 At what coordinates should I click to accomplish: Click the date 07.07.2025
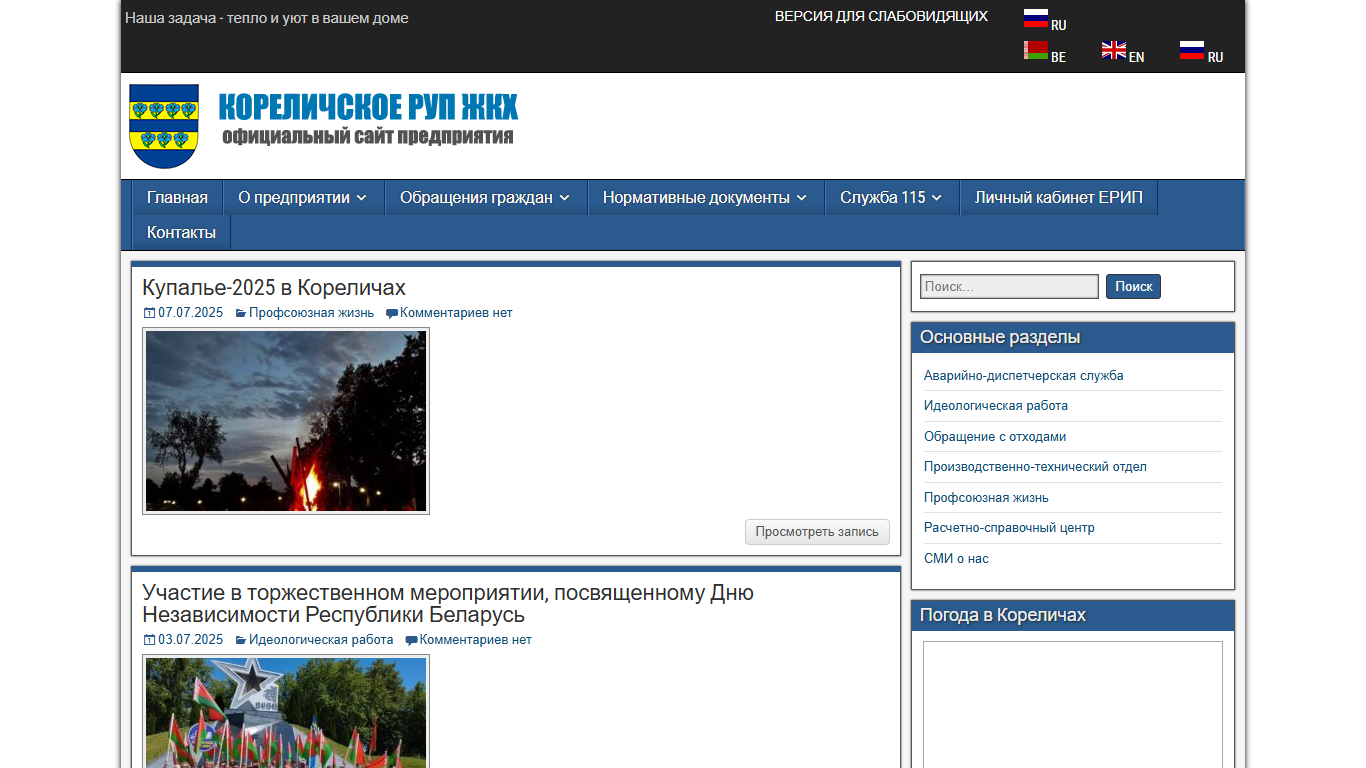coord(190,313)
